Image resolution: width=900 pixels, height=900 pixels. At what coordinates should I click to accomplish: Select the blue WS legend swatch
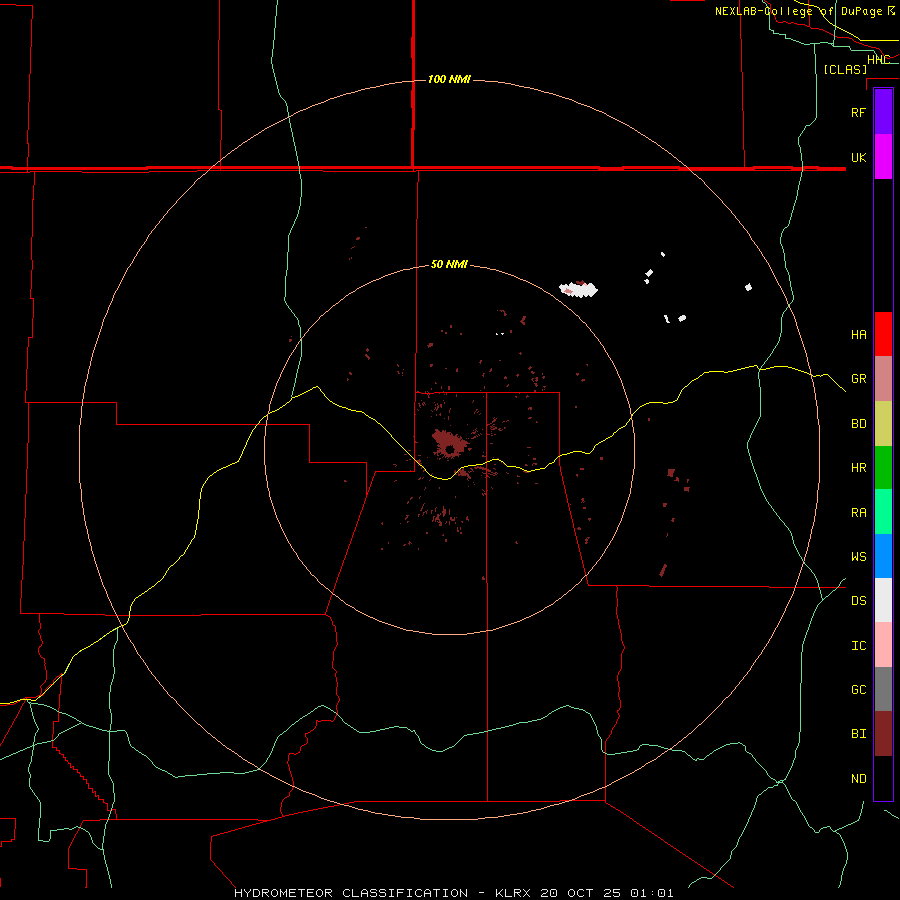pos(883,556)
